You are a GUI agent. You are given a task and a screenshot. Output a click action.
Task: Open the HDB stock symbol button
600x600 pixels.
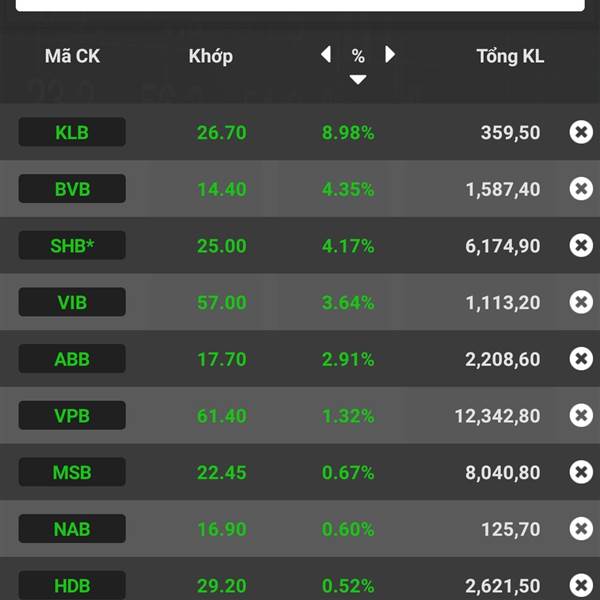(72, 585)
